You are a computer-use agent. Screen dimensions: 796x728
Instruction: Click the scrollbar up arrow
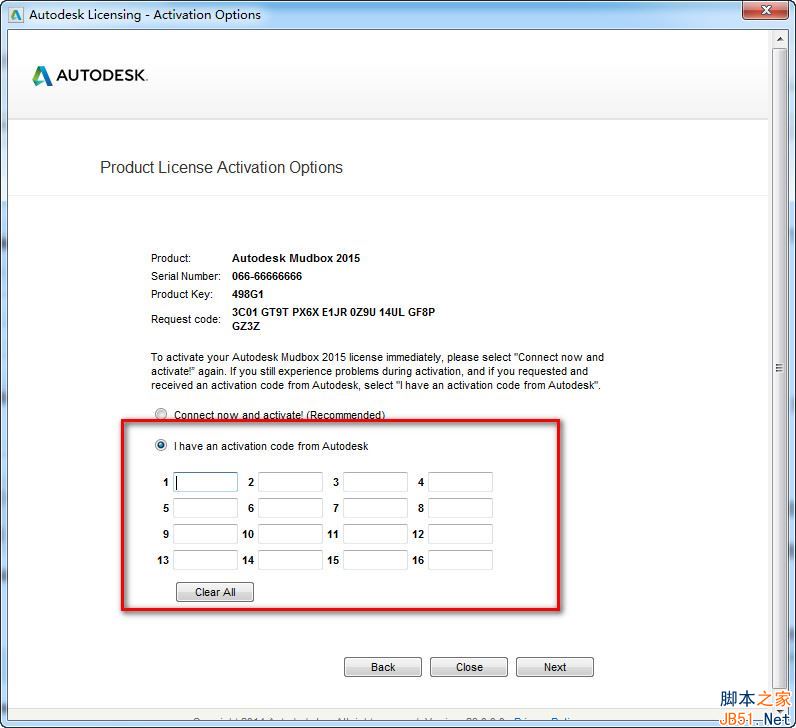(x=780, y=39)
